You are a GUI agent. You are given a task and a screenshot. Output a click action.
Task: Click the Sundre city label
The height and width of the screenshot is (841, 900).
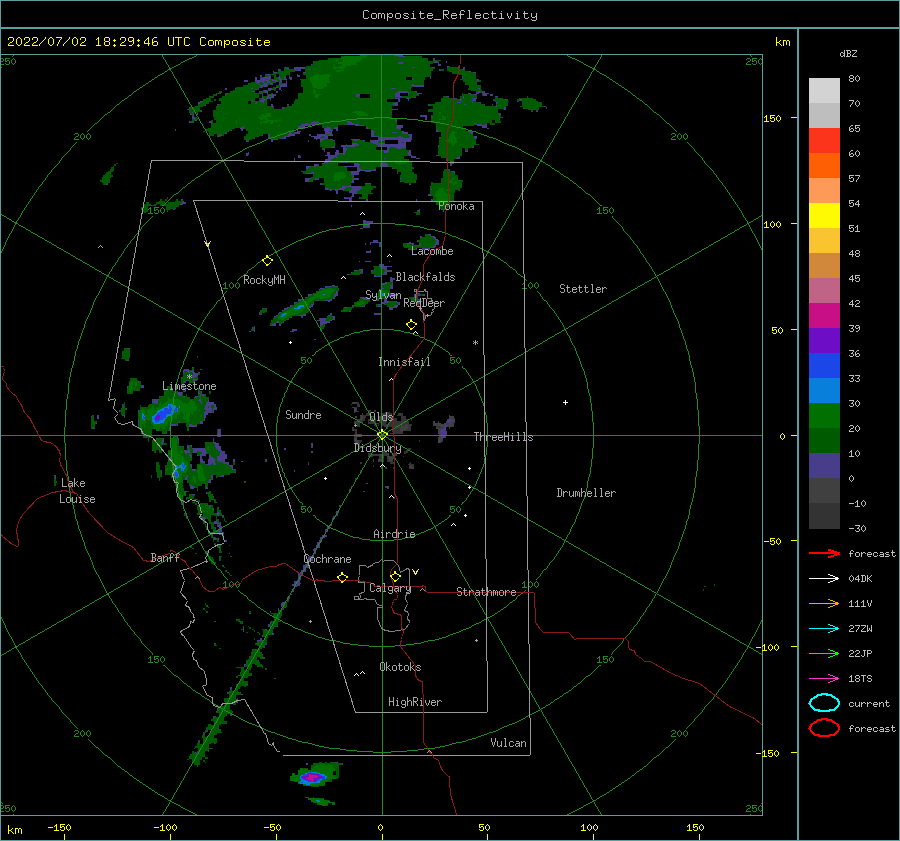tap(303, 414)
